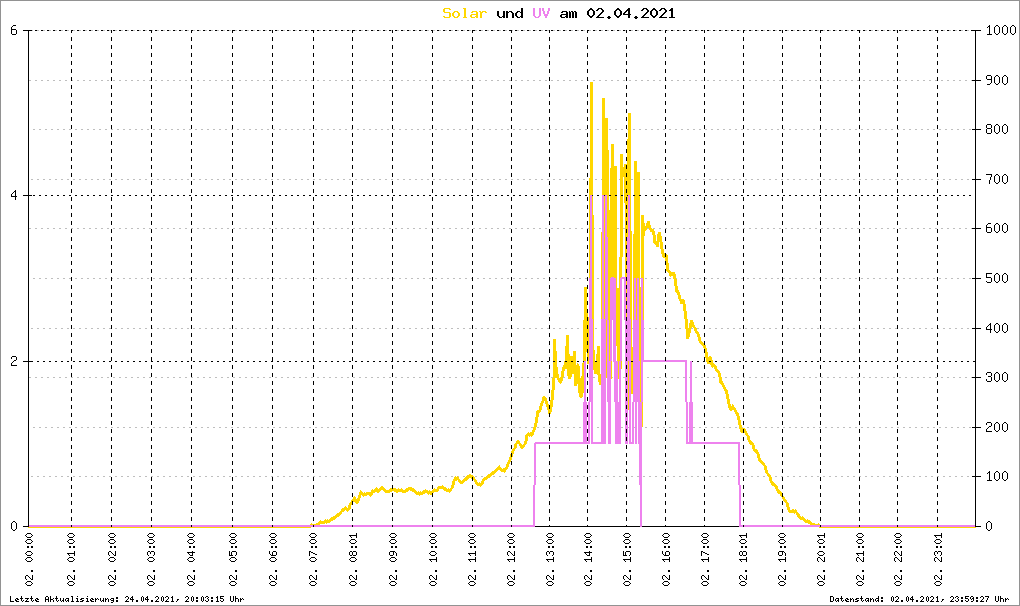This screenshot has height=606, width=1020.
Task: Click time axis label '02. 03:00'
Action: click(152, 559)
